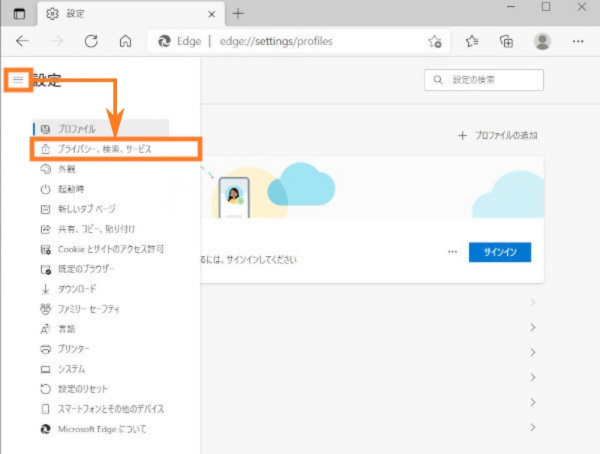Open browser Settings and more ellipsis

click(x=577, y=42)
